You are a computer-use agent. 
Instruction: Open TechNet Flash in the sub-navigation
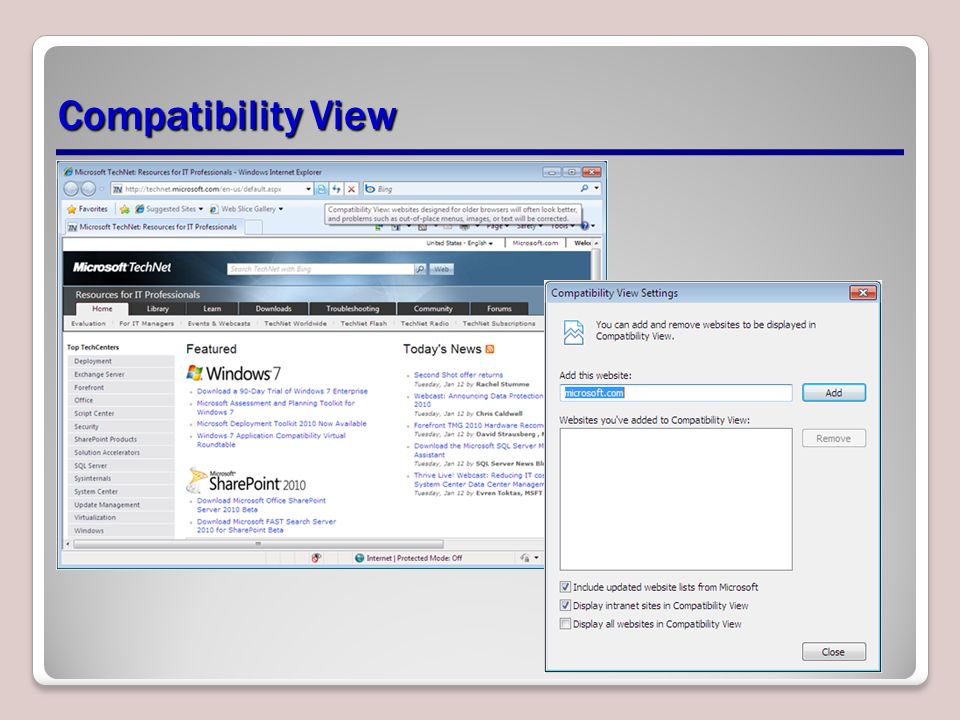pyautogui.click(x=364, y=323)
